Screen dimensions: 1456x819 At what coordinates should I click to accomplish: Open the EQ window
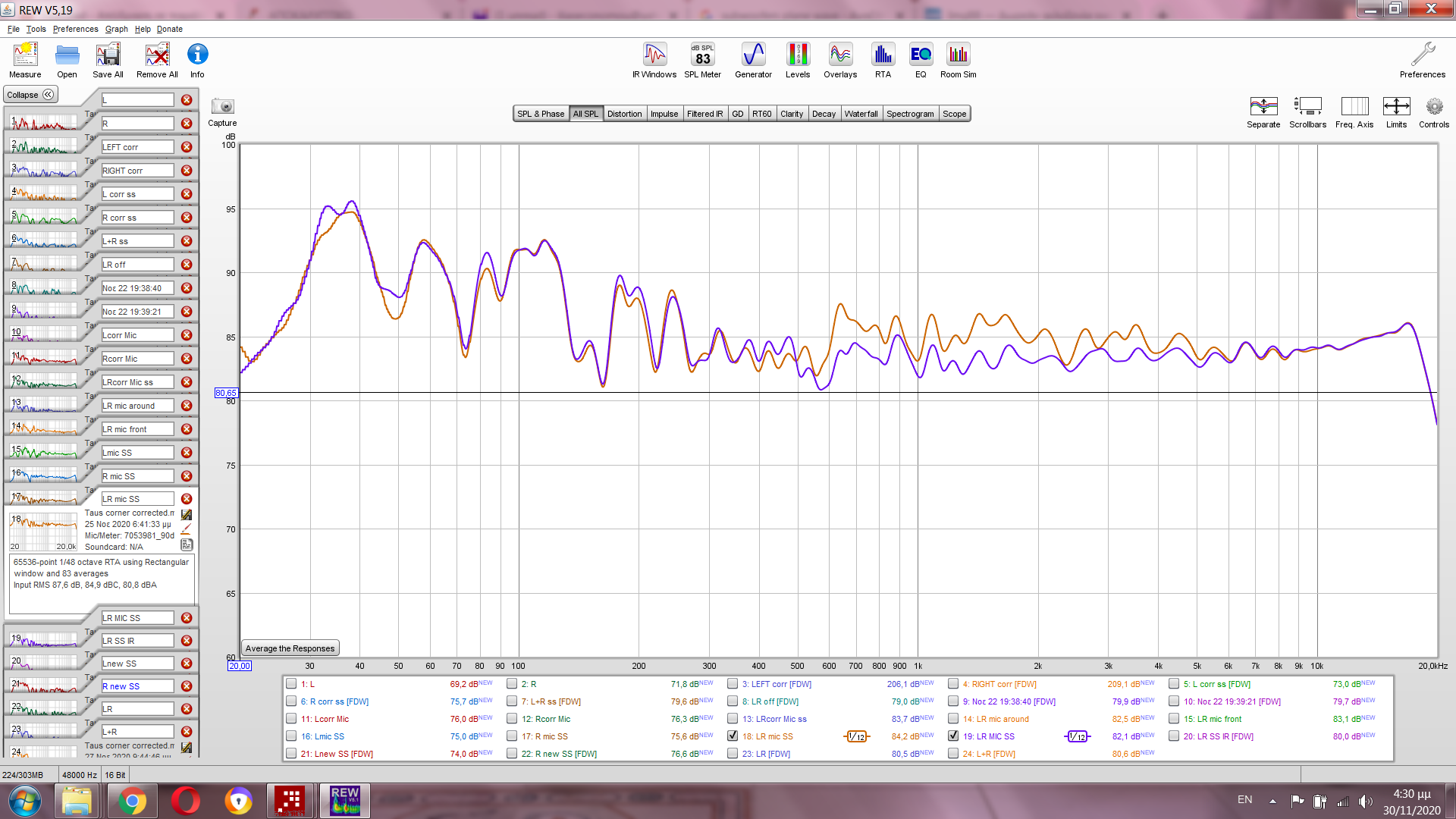[x=921, y=60]
